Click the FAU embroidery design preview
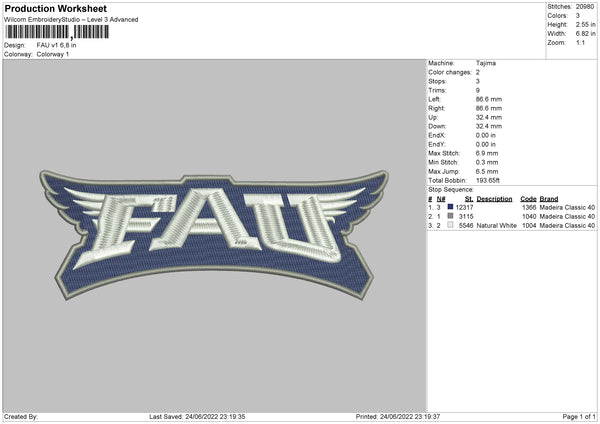The width and height of the screenshot is (600, 424). tap(214, 235)
